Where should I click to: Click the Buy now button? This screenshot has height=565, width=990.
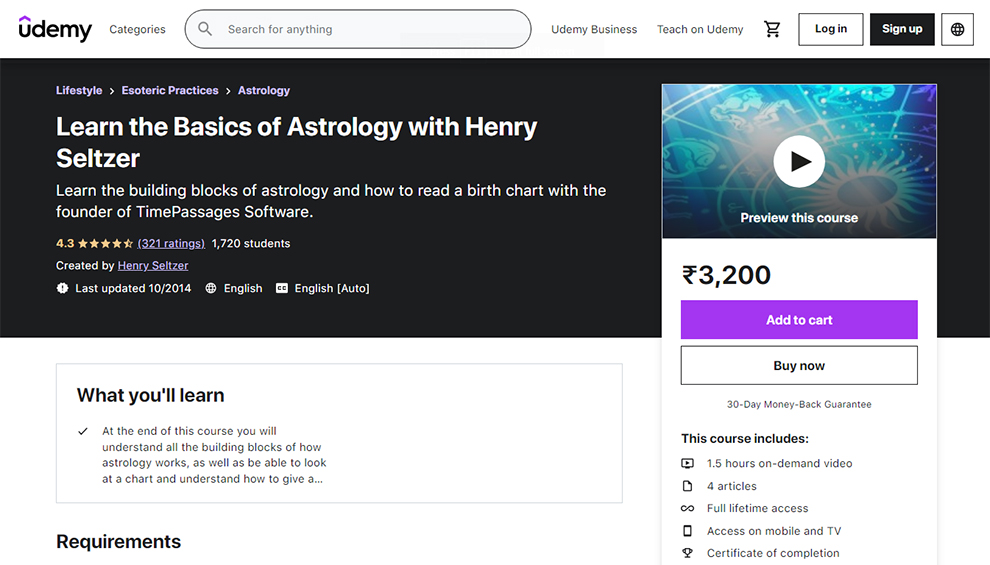coord(799,366)
